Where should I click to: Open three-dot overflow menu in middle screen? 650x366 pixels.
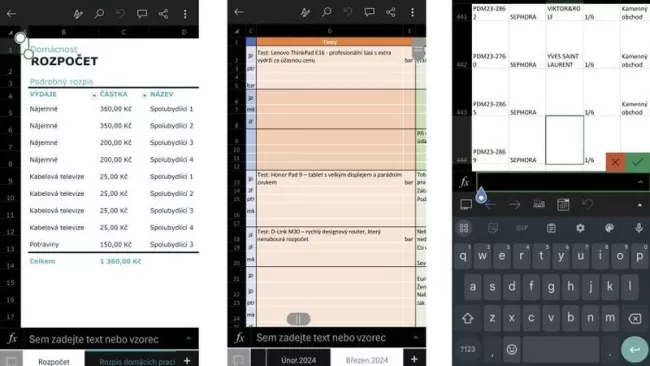point(412,12)
